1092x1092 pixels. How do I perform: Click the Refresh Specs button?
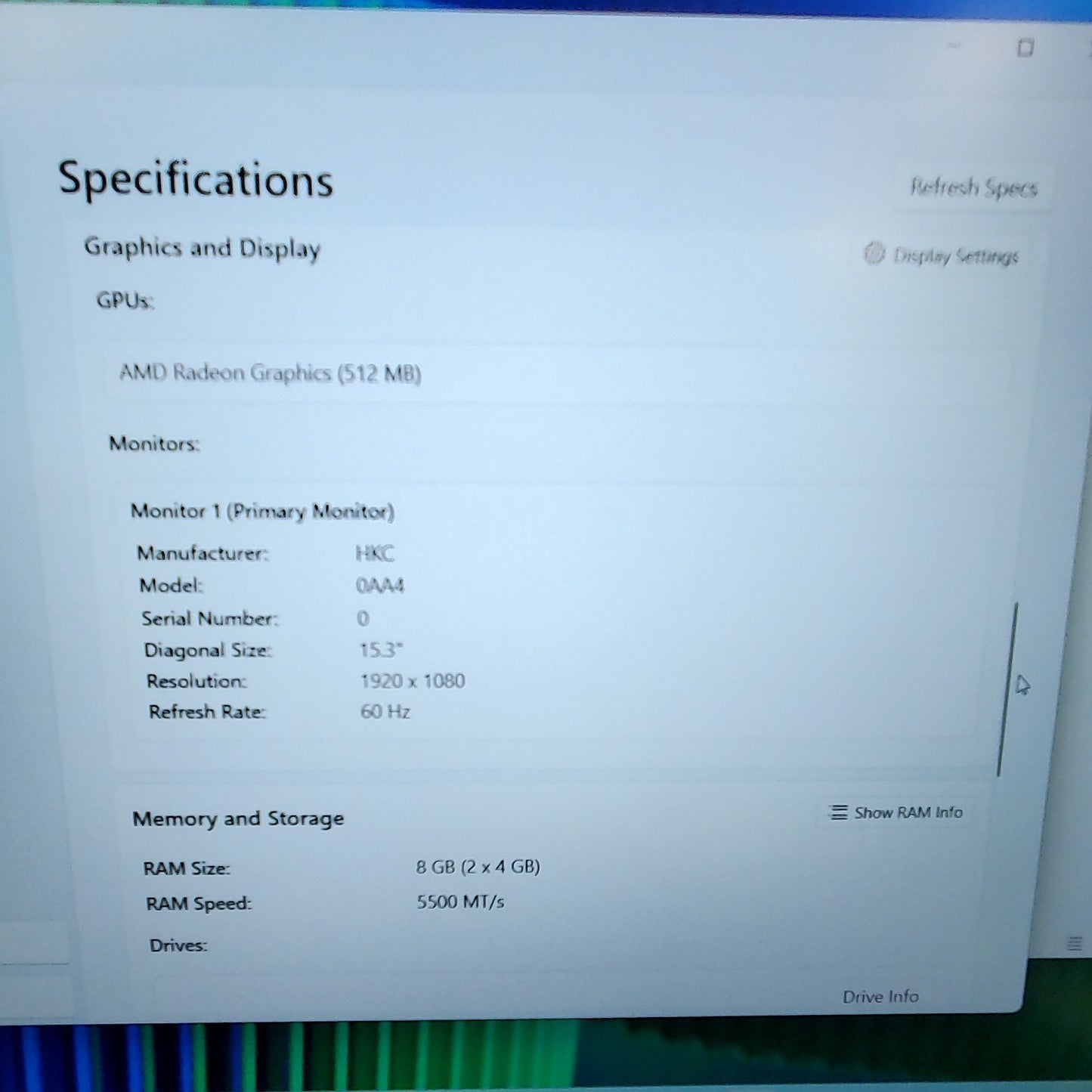973,187
